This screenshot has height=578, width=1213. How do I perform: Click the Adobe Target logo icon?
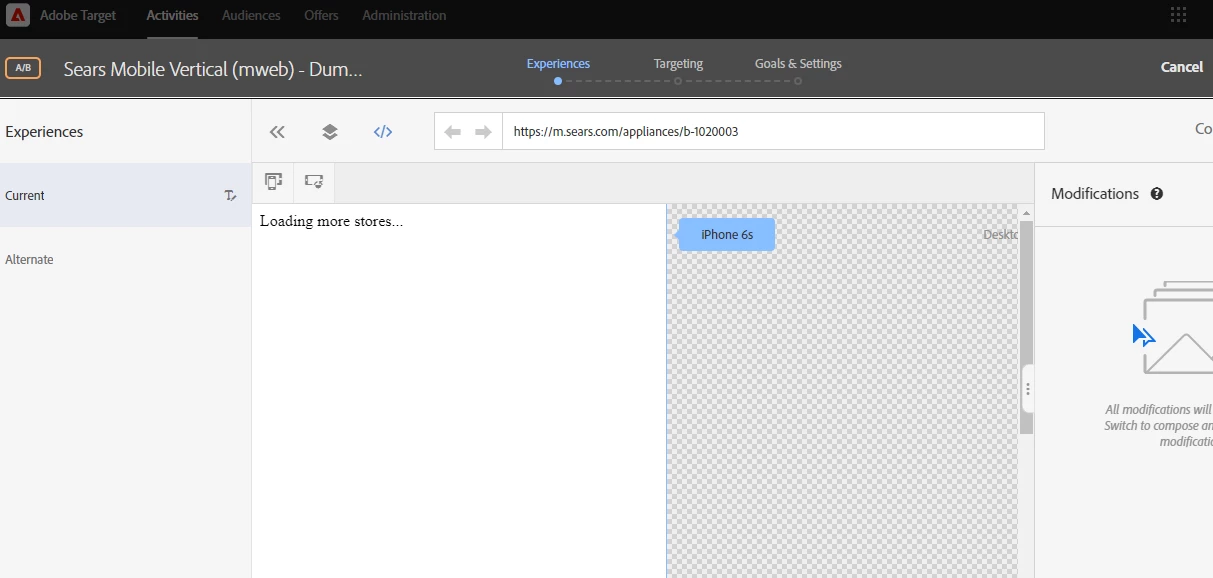coord(18,15)
